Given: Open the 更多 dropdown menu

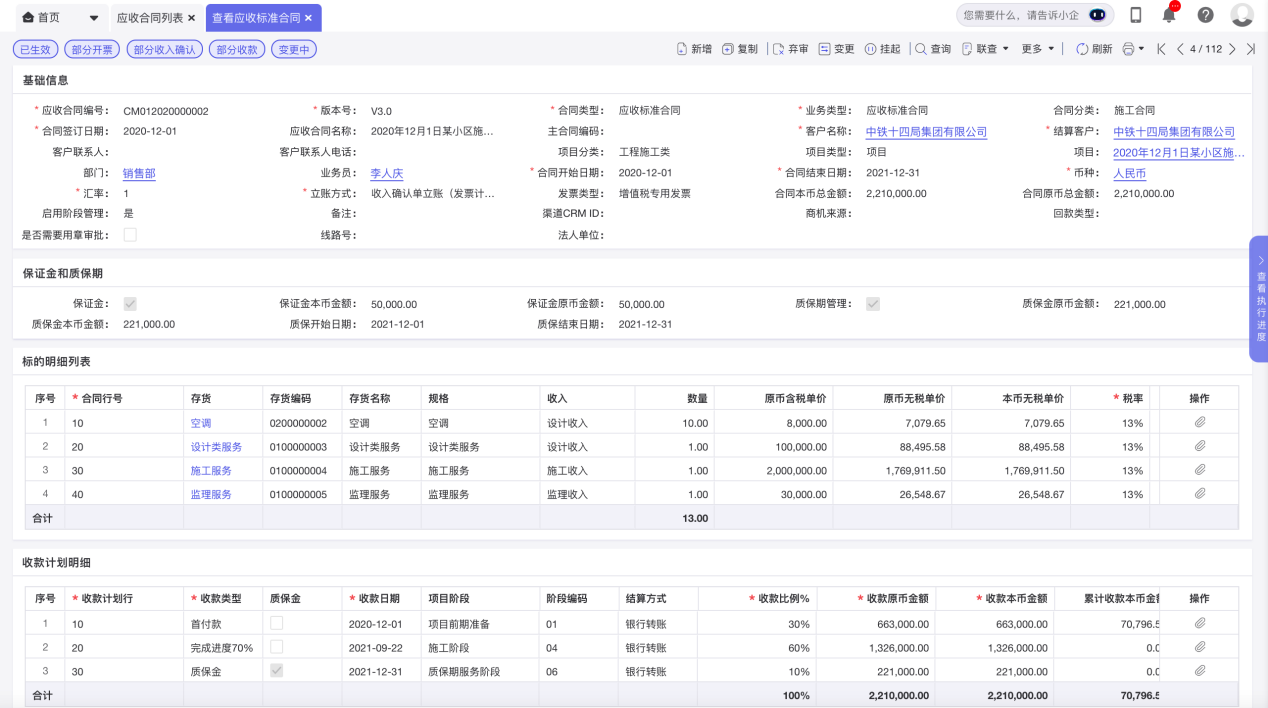Looking at the screenshot, I should pos(1036,46).
